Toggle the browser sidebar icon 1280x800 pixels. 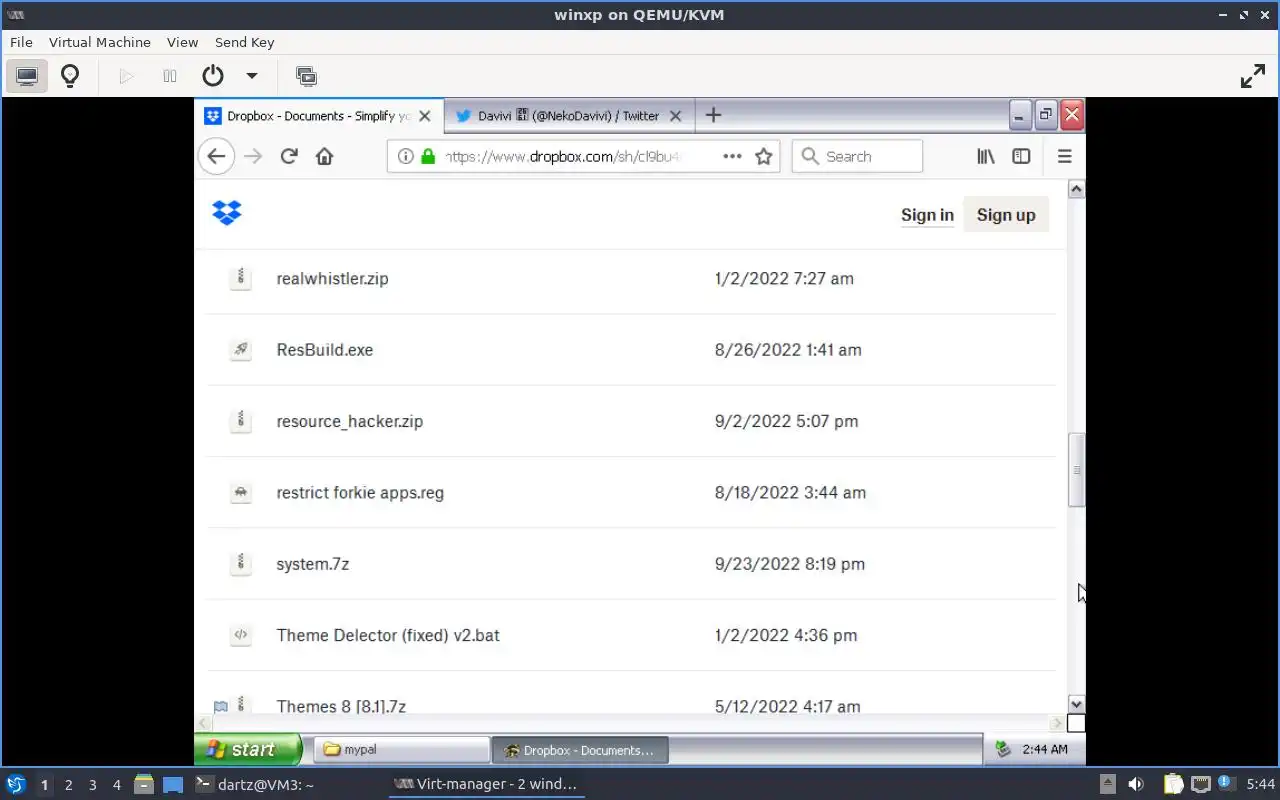point(1021,156)
